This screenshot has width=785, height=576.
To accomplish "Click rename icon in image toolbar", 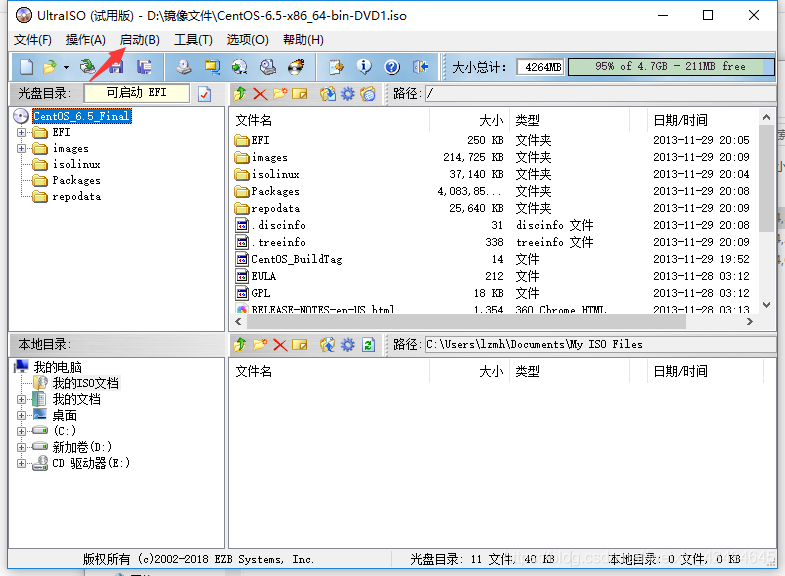I will point(299,94).
